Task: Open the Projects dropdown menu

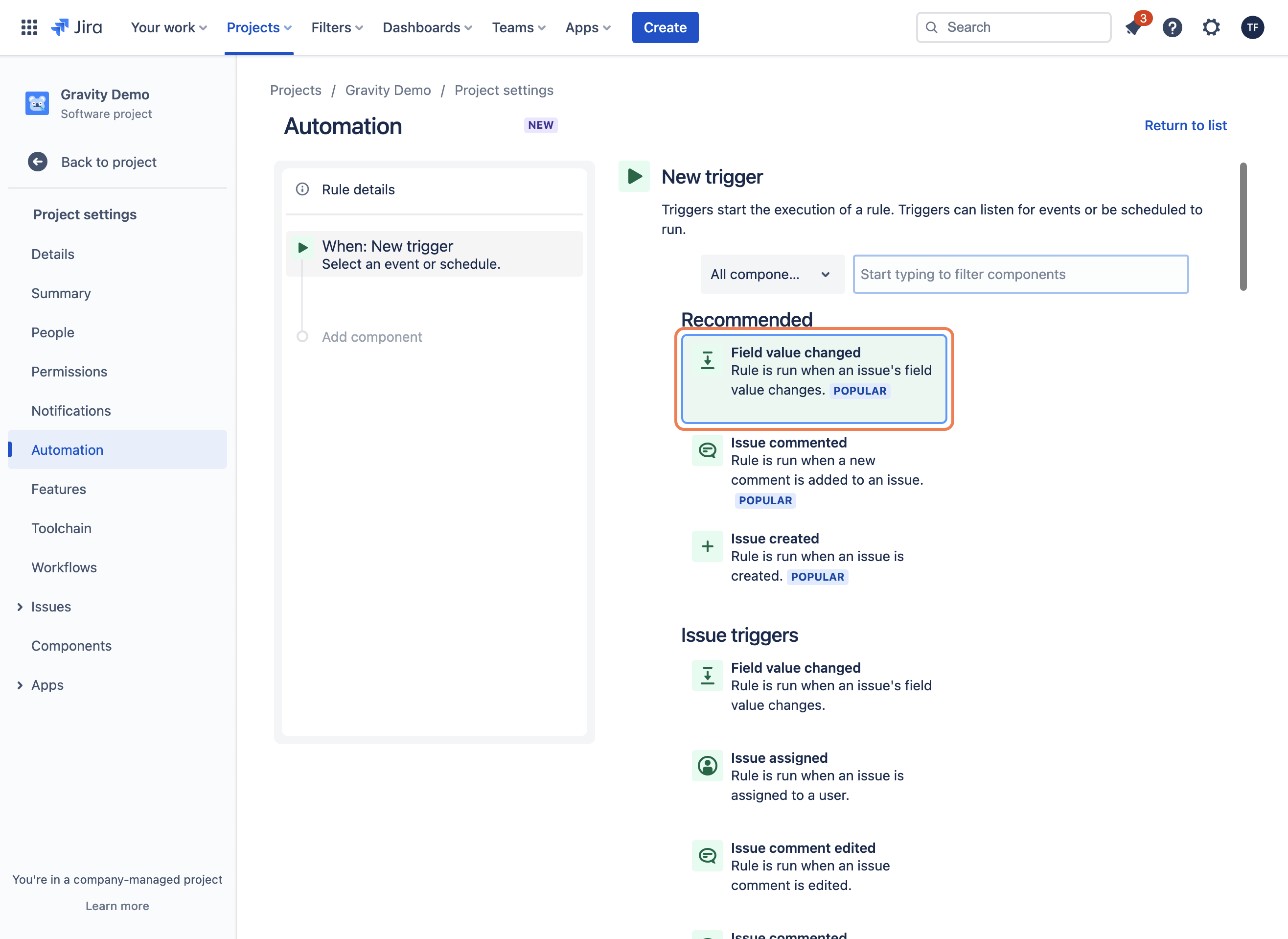Action: pos(259,27)
